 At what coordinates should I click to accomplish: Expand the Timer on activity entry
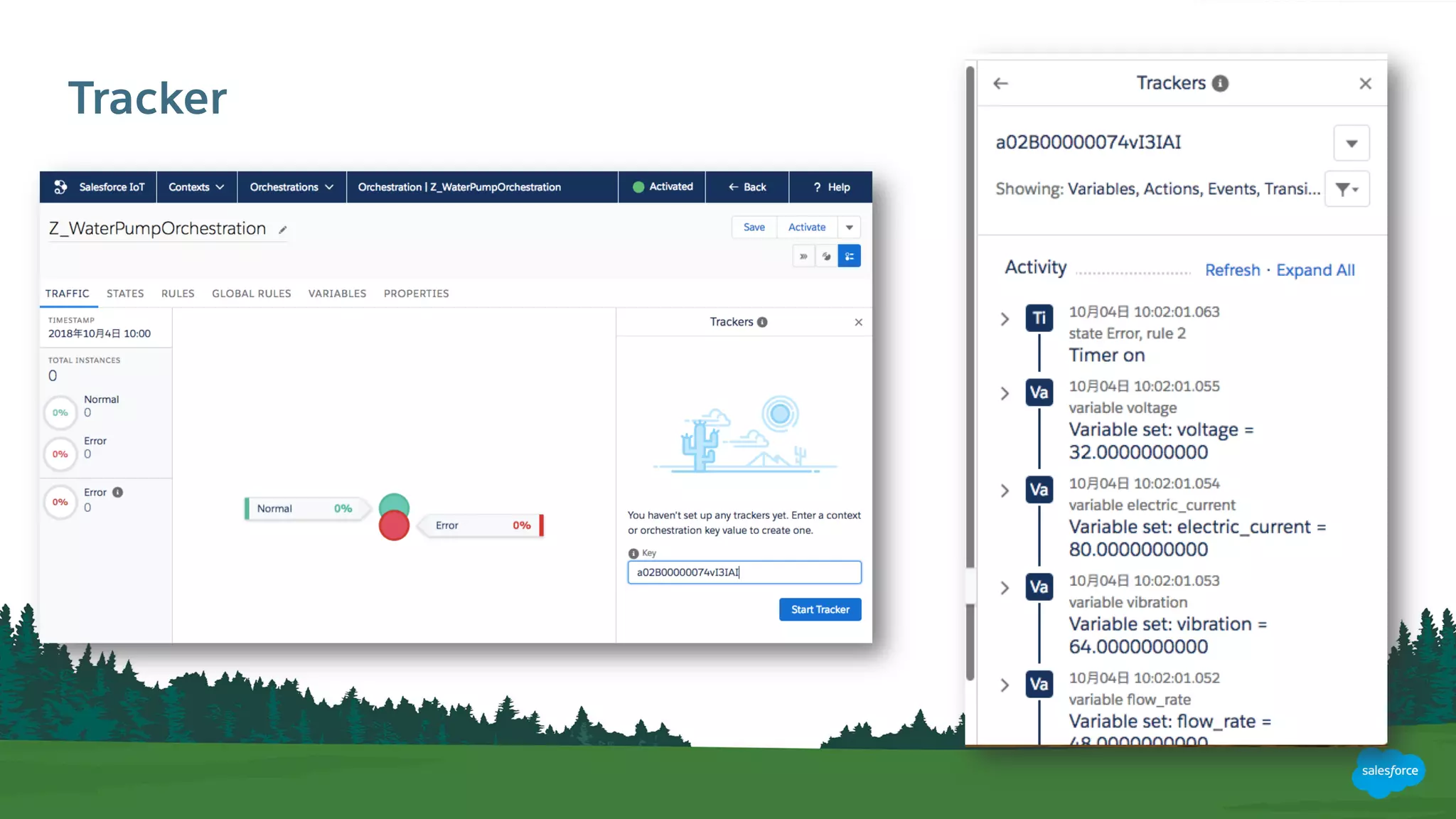tap(1005, 319)
